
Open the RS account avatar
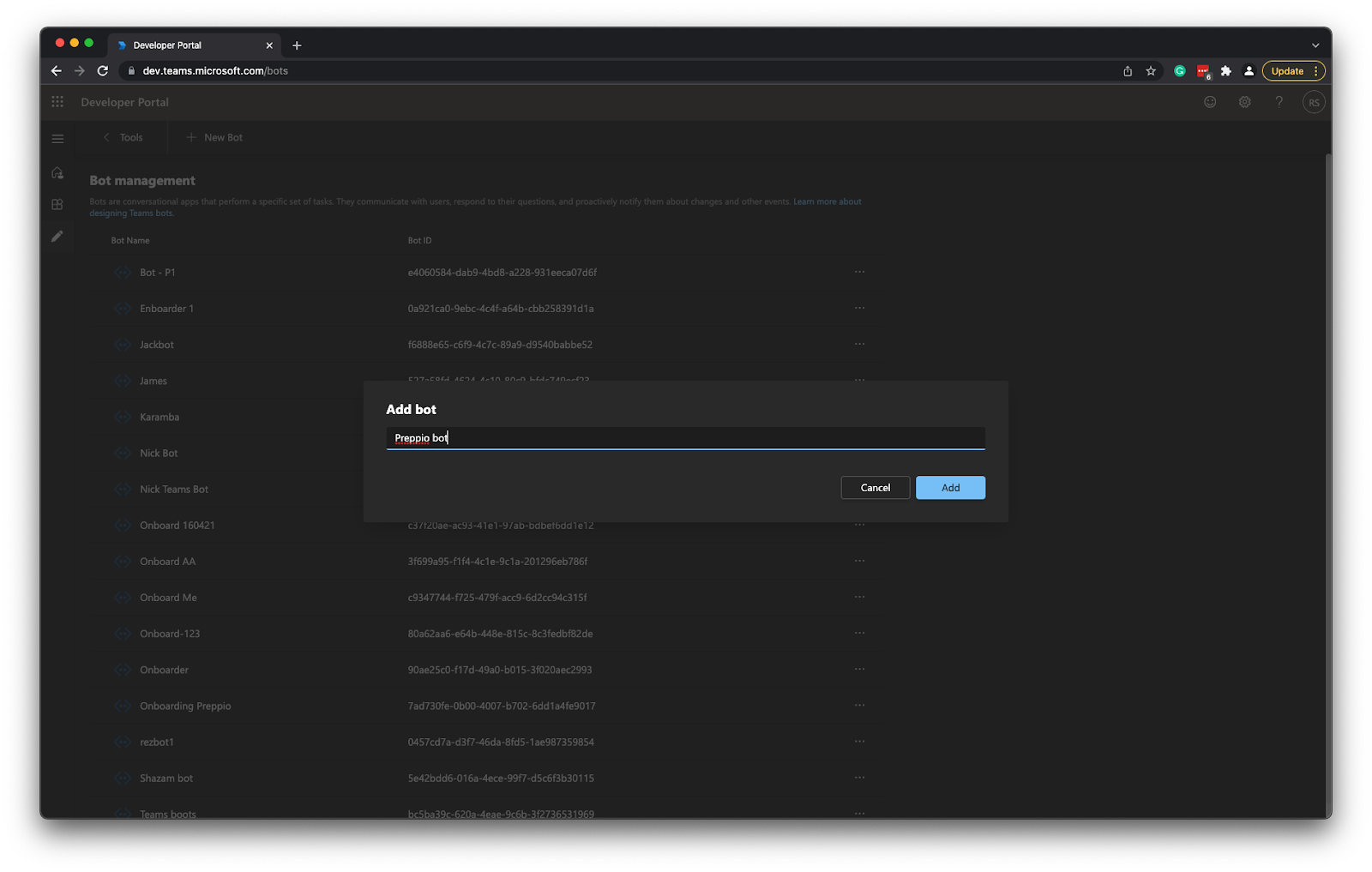pyautogui.click(x=1315, y=101)
